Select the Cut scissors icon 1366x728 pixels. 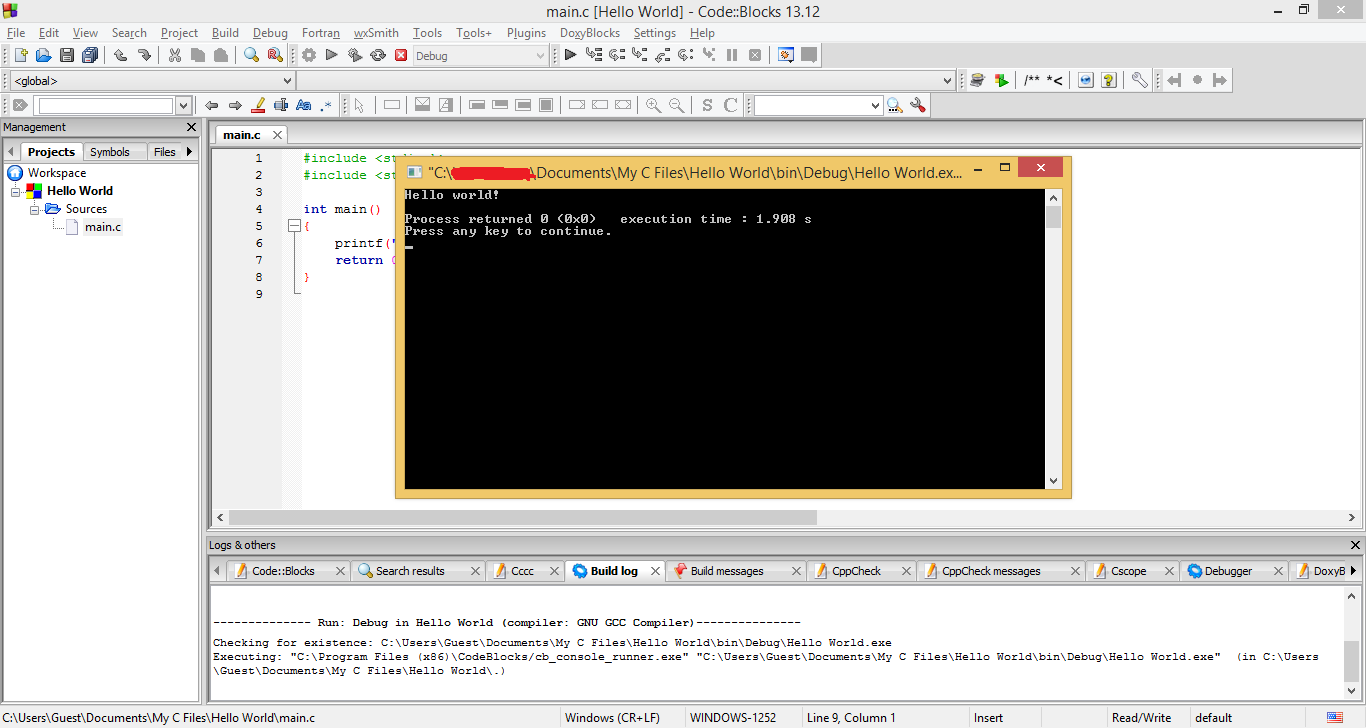coord(172,55)
